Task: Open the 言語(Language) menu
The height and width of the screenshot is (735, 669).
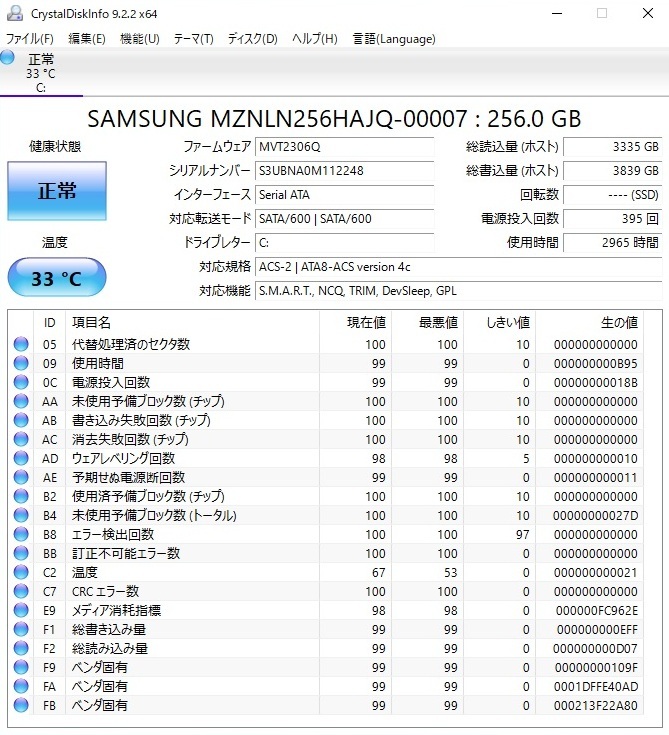Action: 394,38
